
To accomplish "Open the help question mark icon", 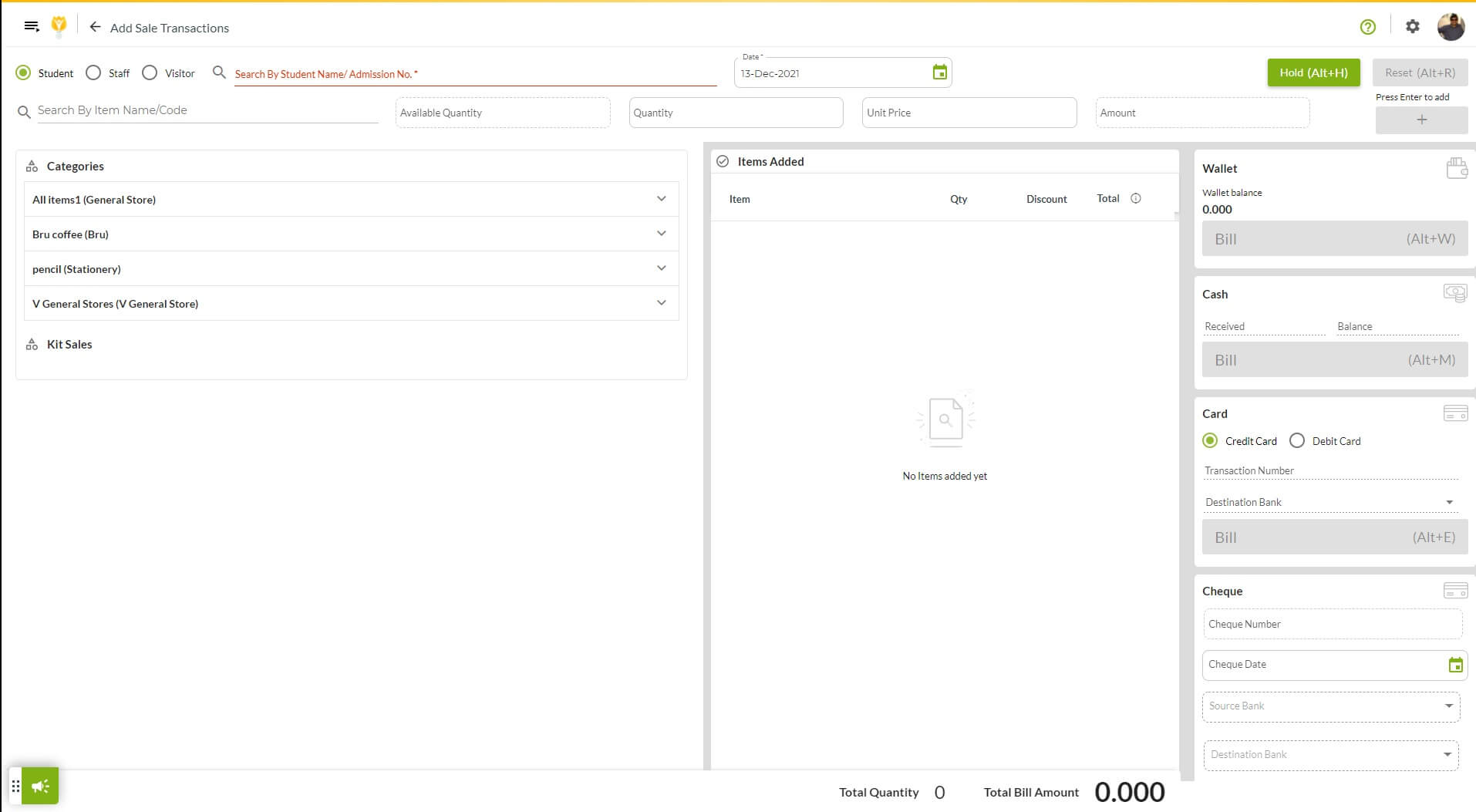I will point(1367,27).
